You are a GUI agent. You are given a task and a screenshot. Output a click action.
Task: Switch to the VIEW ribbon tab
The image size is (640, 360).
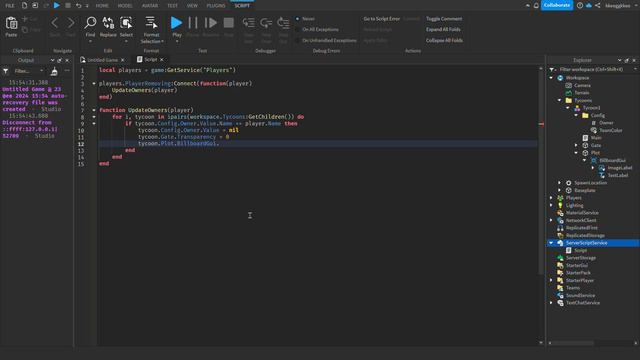[x=192, y=6]
